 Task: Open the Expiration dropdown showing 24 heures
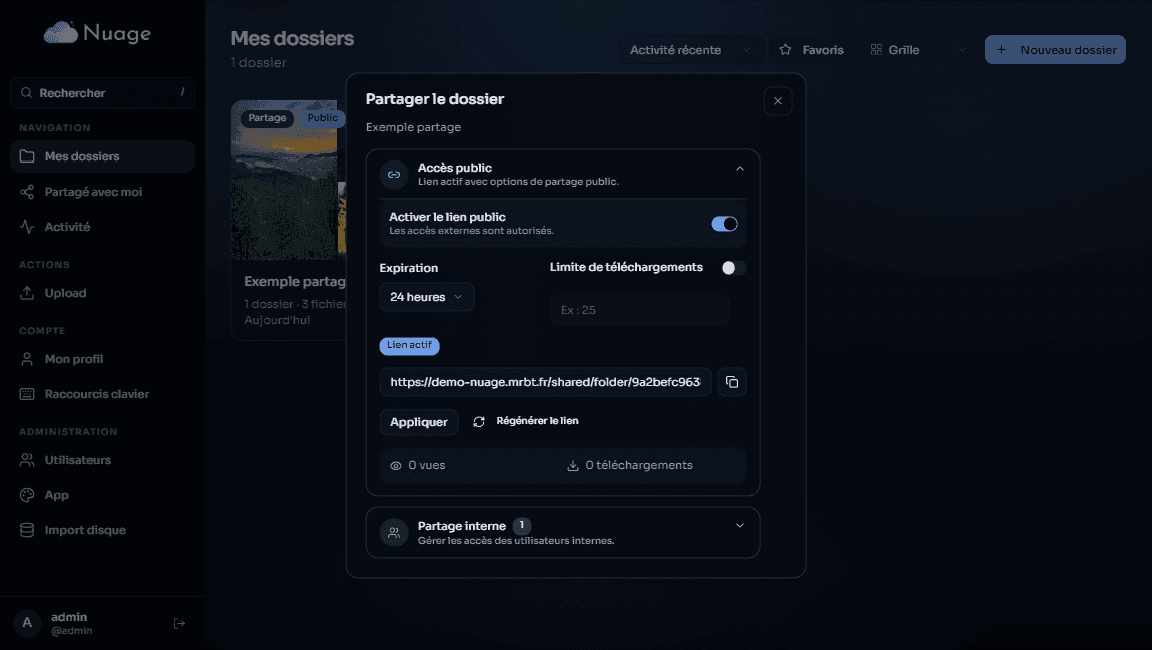(426, 296)
